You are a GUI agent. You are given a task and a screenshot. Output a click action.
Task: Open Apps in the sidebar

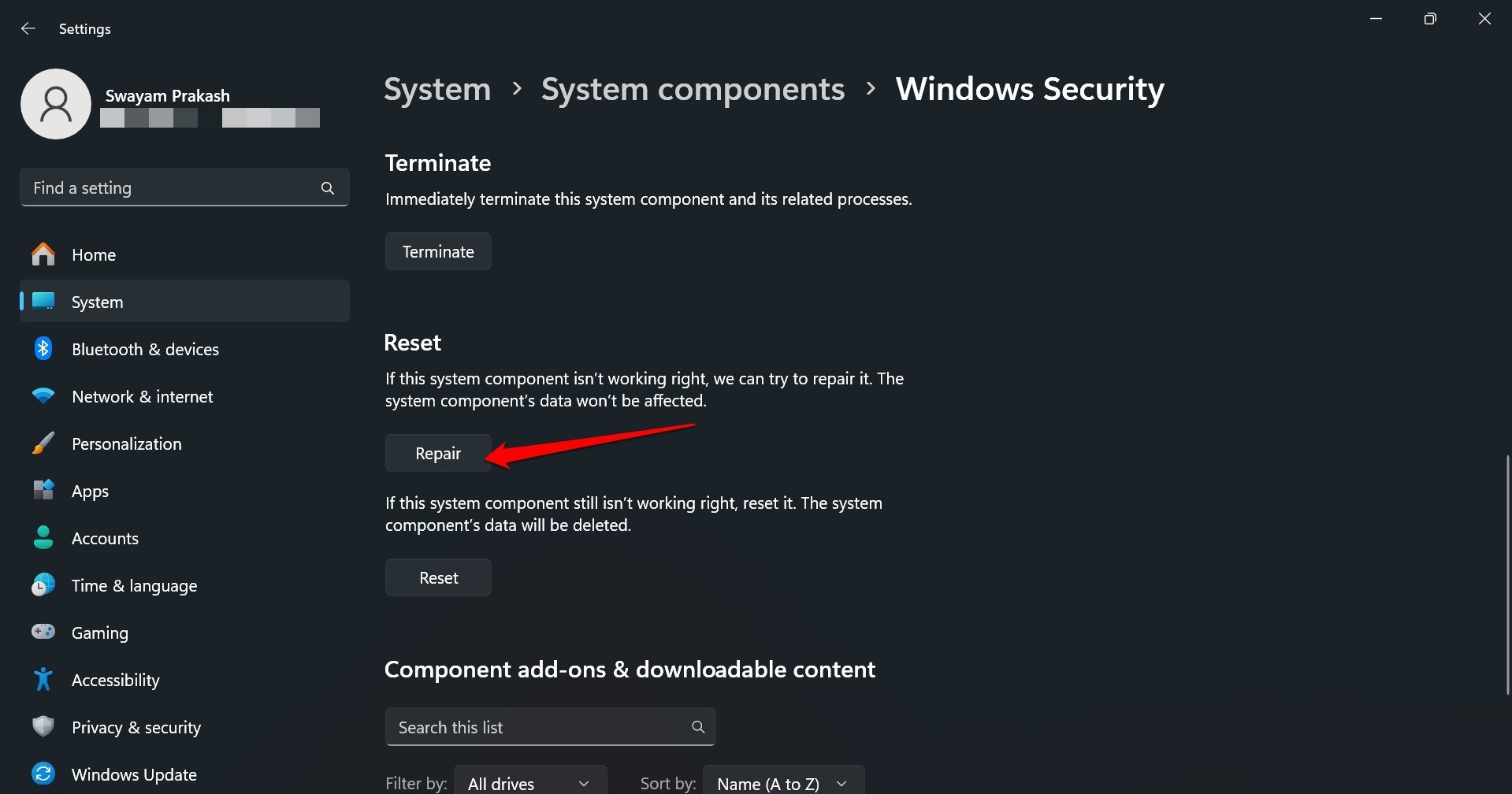[90, 491]
